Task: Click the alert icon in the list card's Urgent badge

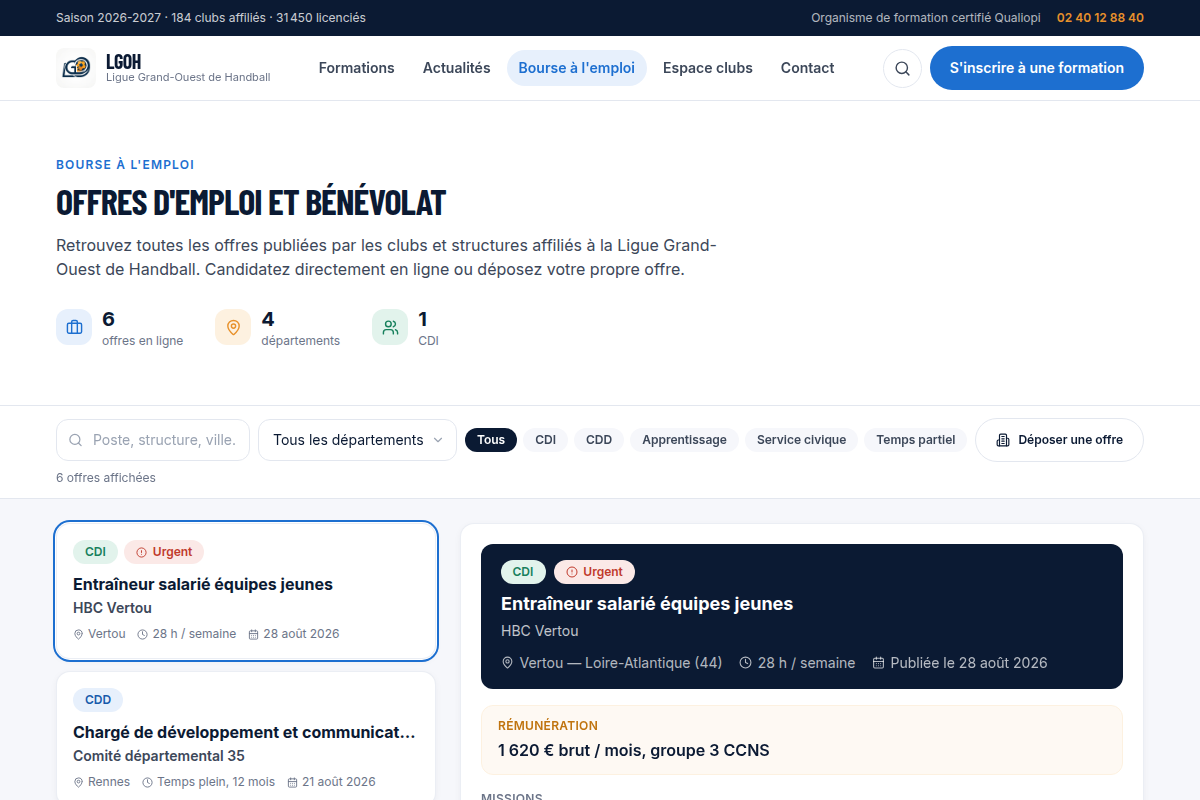Action: (x=141, y=552)
